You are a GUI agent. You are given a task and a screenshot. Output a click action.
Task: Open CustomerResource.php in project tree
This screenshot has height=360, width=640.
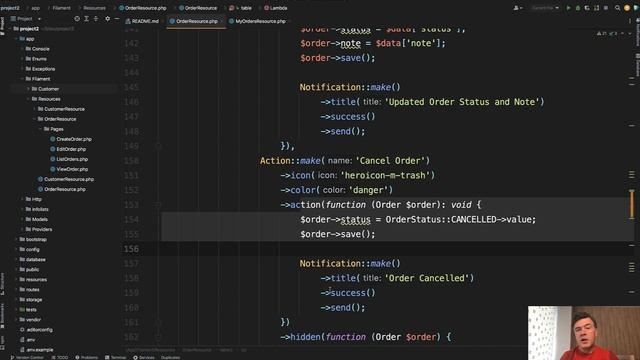point(66,179)
